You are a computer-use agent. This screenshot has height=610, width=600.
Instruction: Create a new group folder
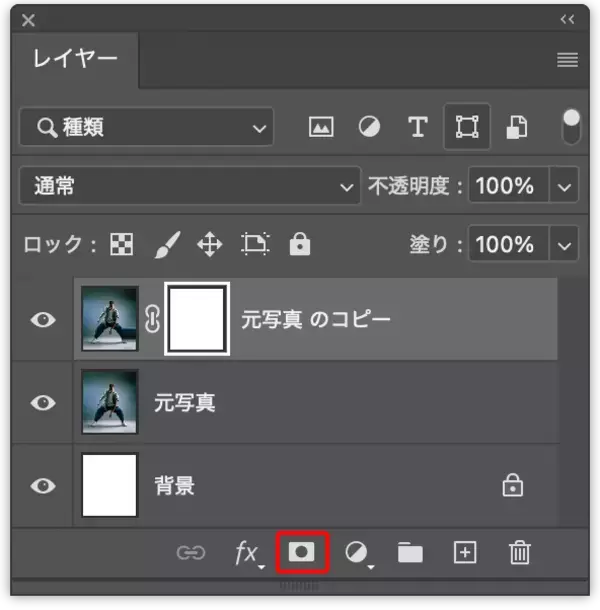410,552
